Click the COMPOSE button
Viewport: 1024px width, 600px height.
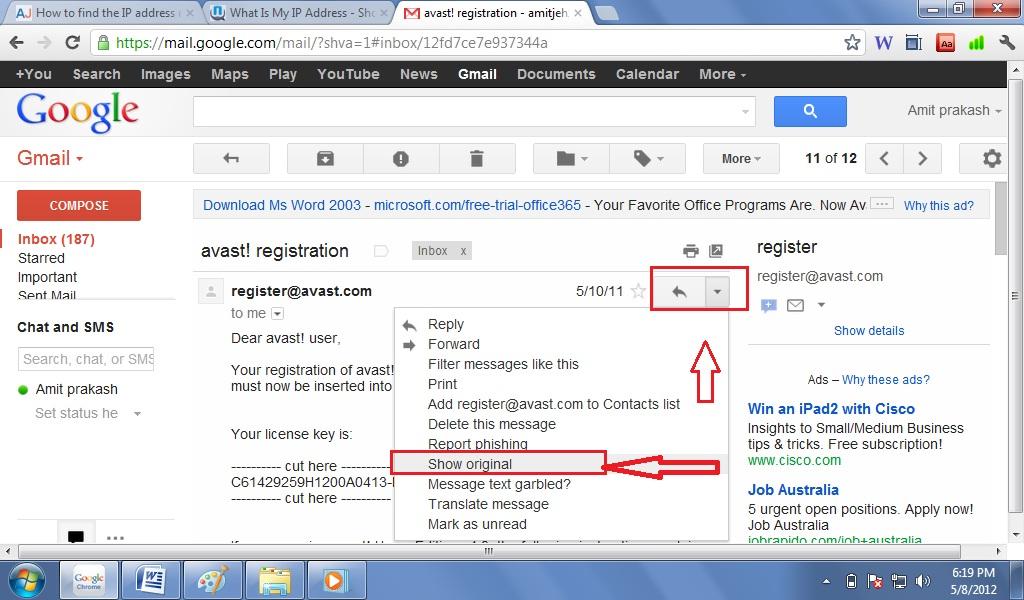tap(79, 205)
